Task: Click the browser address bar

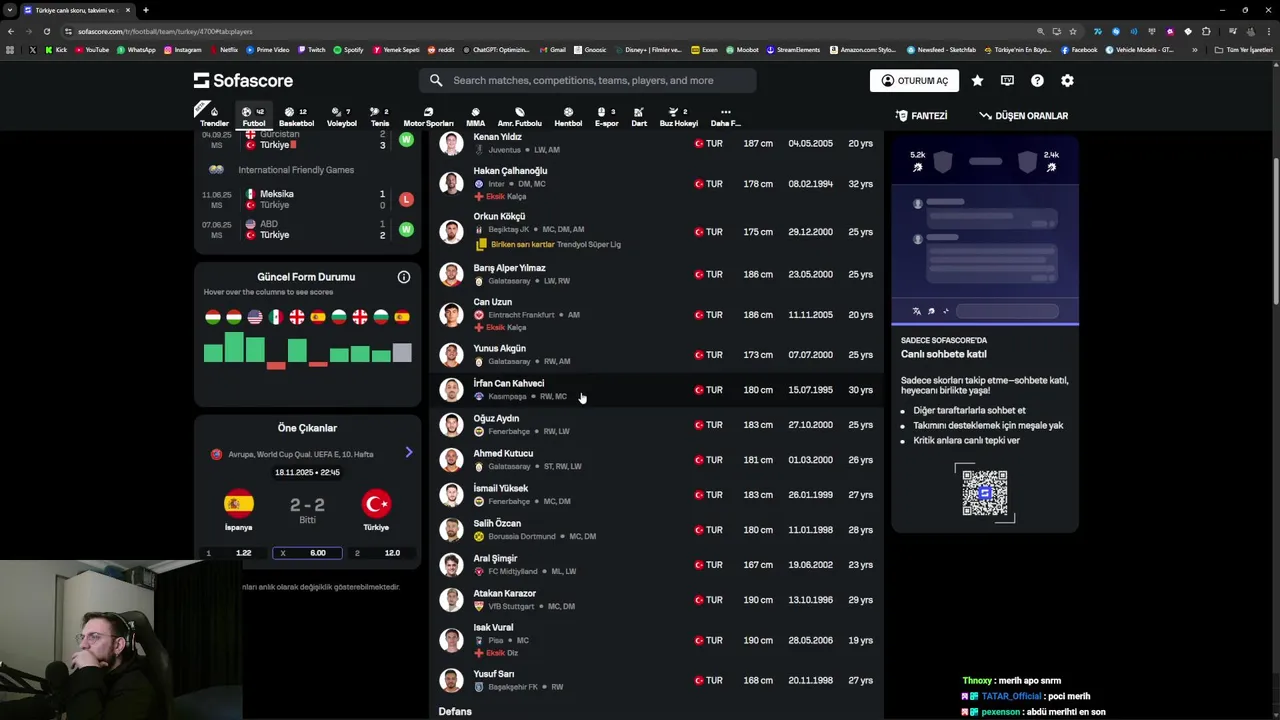Action: pos(550,31)
